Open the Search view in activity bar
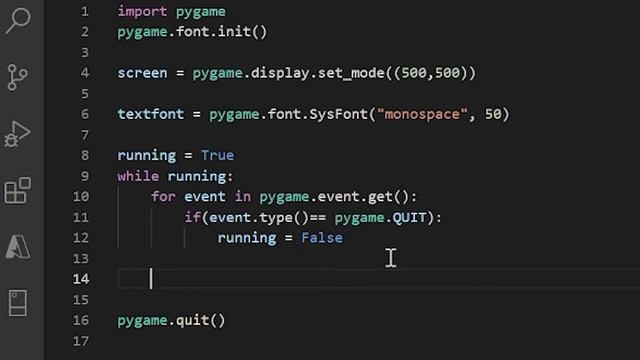This screenshot has width=640, height=360. [x=18, y=20]
